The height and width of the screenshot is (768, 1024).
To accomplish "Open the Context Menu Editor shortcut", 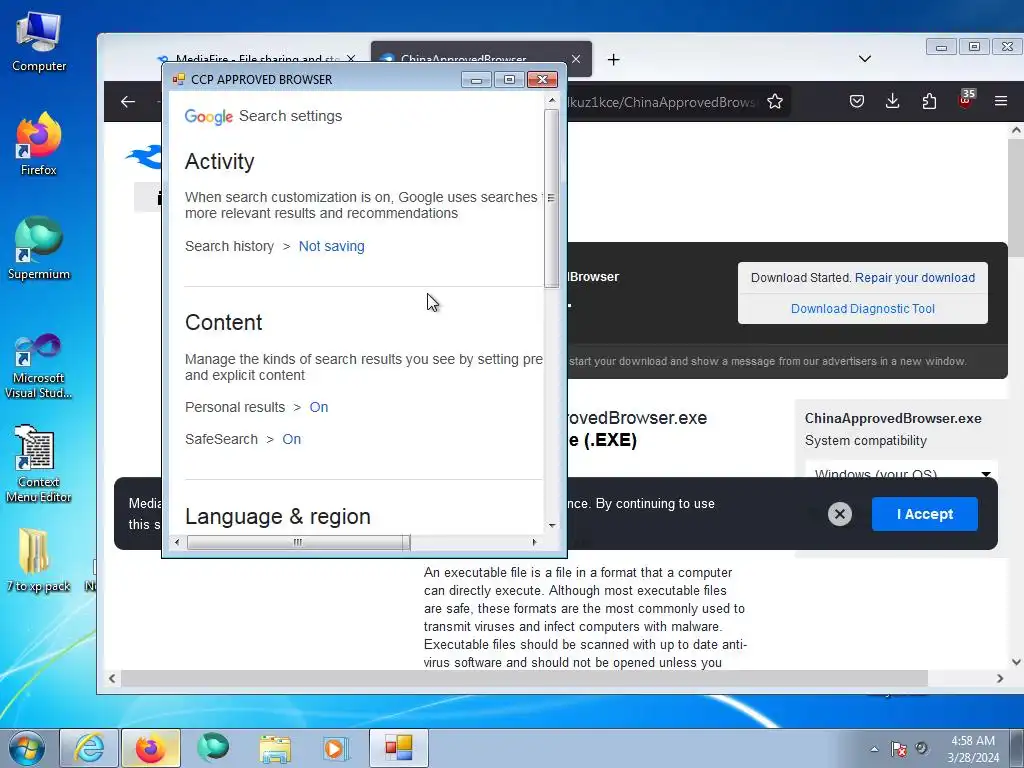I will coord(39,464).
